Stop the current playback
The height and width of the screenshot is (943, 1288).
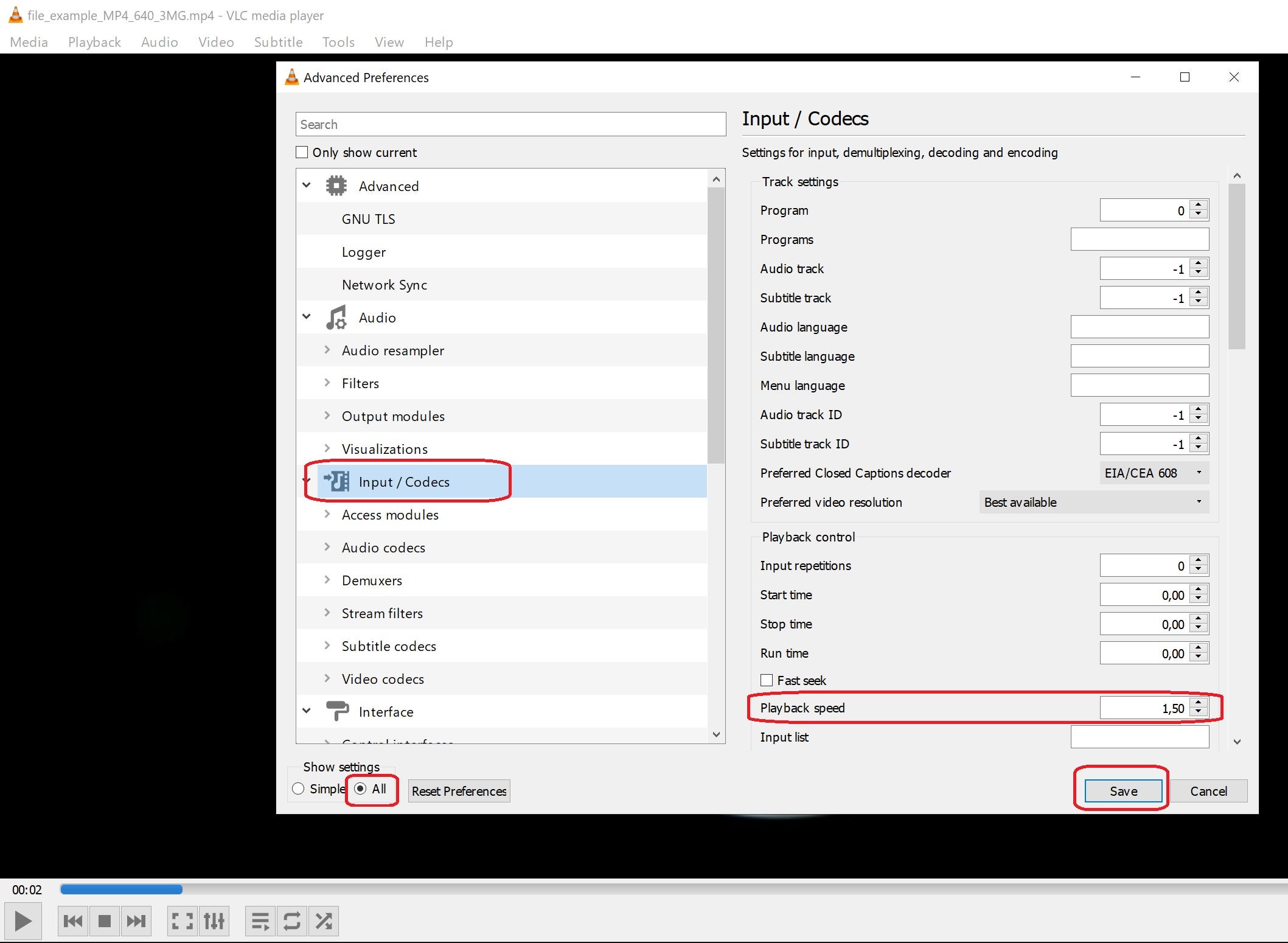tap(104, 920)
